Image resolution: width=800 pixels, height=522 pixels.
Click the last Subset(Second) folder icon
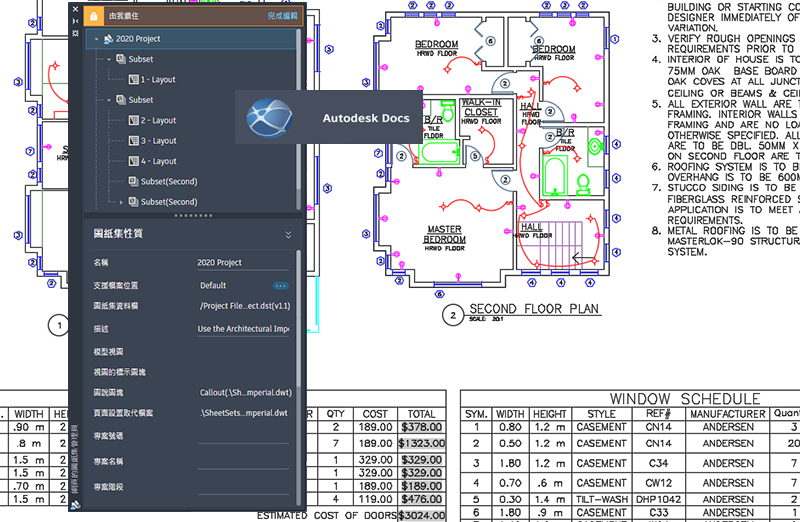coord(133,202)
